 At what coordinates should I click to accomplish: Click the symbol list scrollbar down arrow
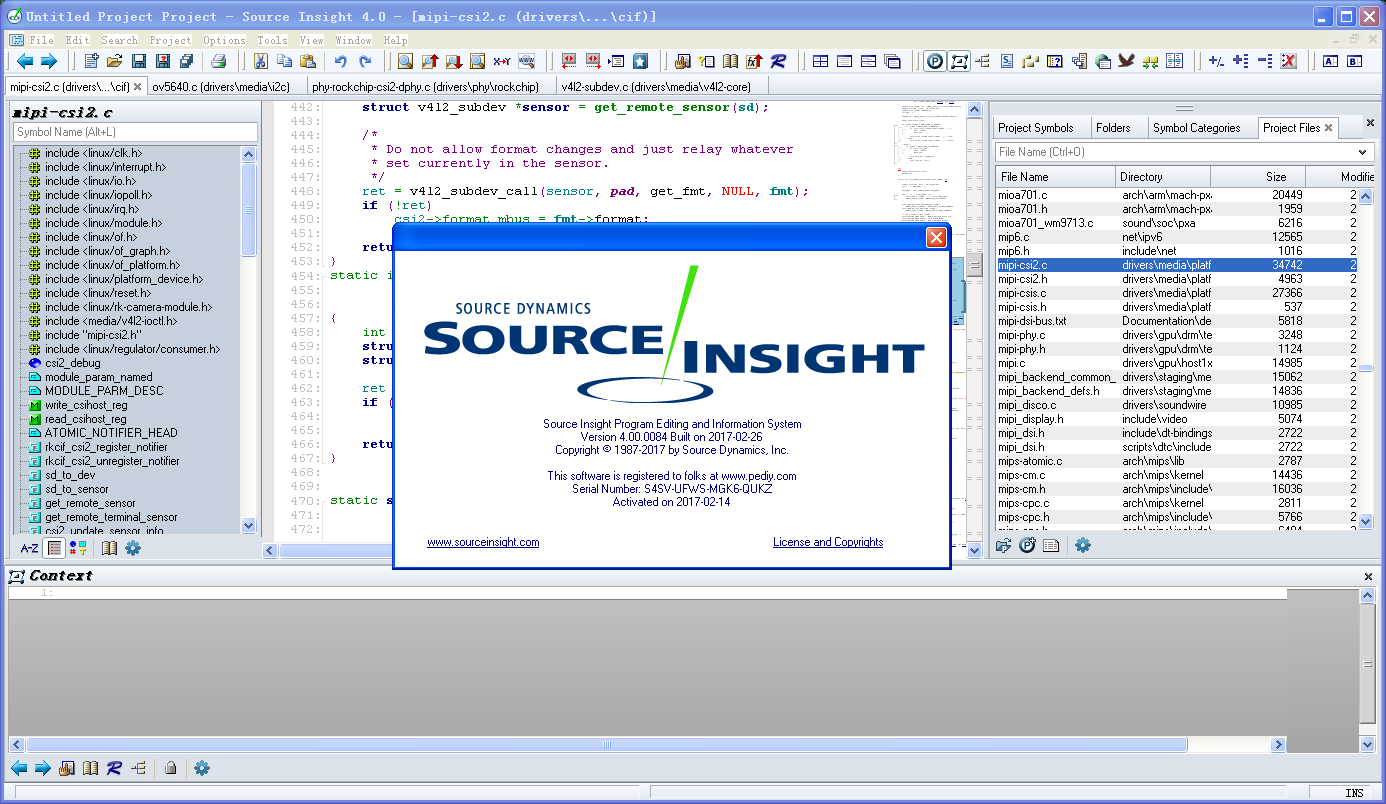249,525
